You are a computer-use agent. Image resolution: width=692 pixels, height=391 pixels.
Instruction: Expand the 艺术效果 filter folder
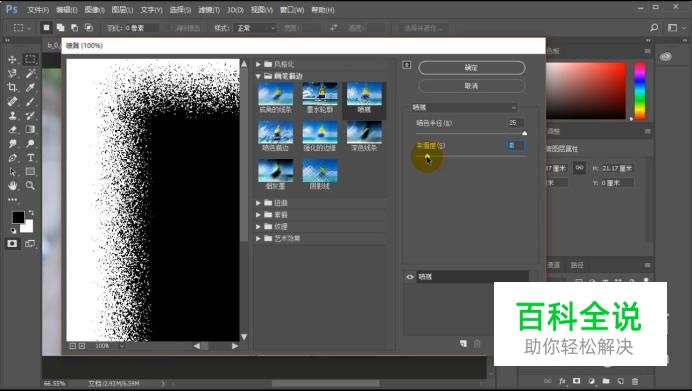258,238
